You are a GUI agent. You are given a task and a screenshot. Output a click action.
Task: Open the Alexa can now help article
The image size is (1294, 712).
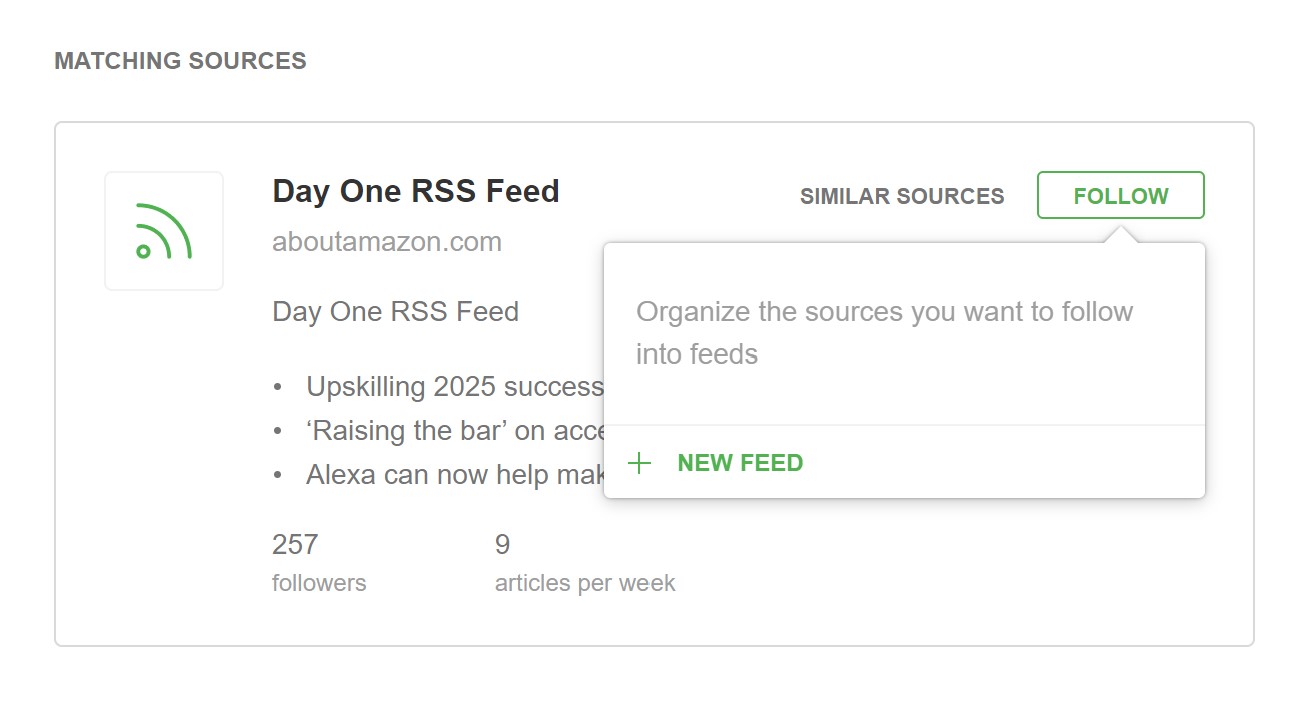pos(454,474)
